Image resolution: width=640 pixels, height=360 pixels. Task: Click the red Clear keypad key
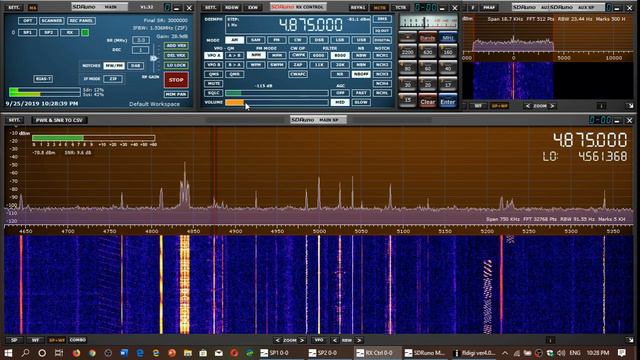point(427,102)
